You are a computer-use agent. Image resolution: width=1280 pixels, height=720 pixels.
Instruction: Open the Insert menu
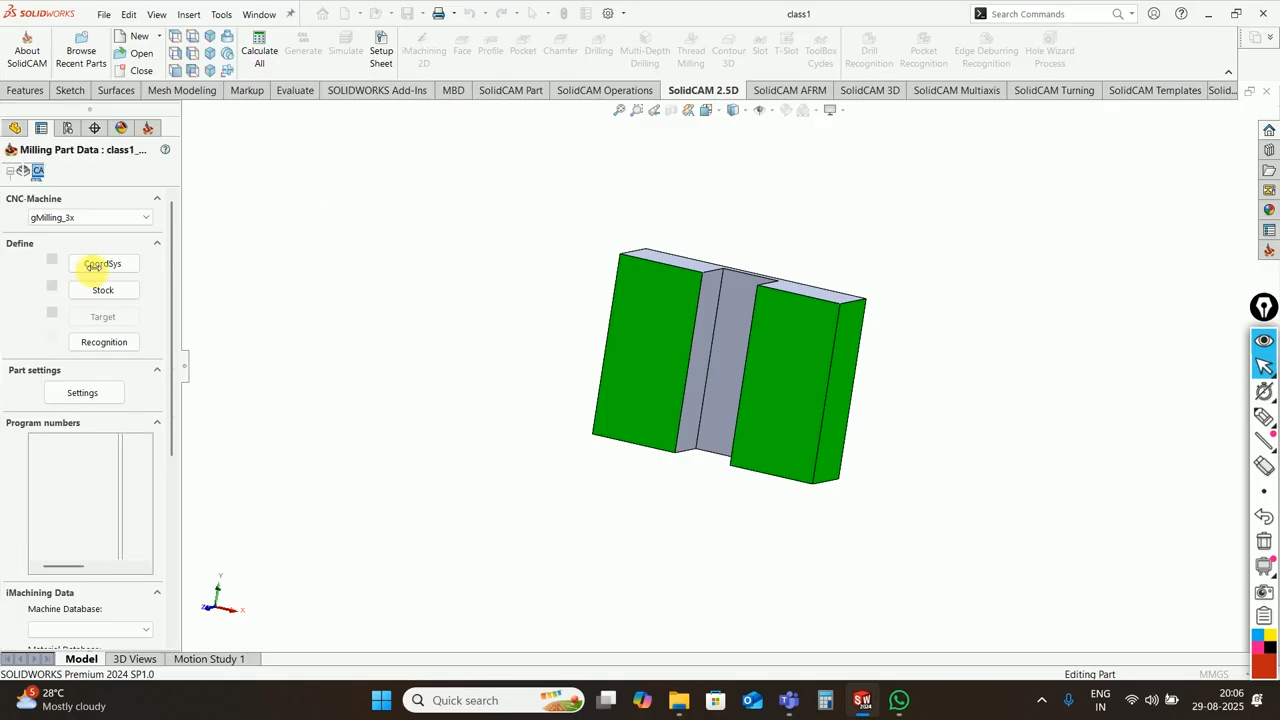(189, 15)
